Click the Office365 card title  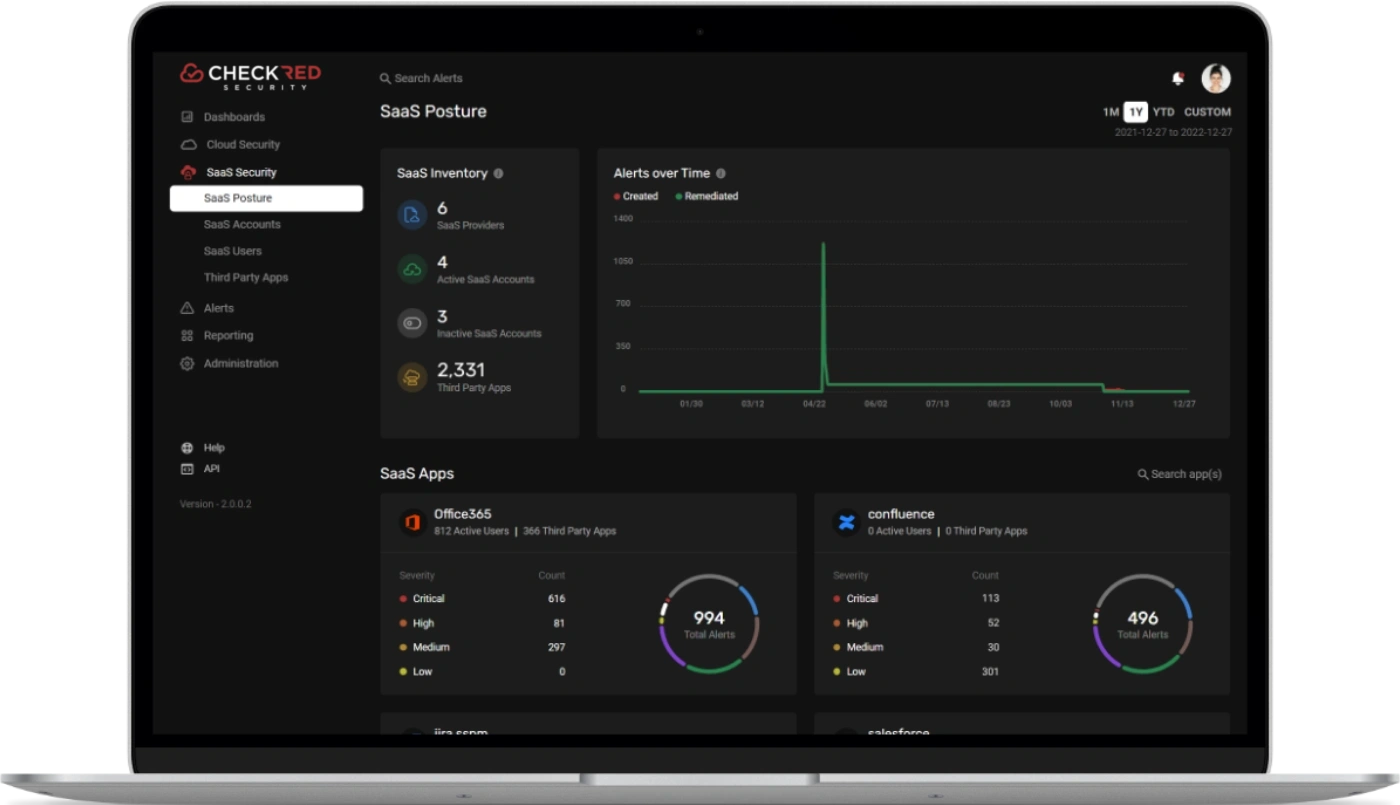click(x=463, y=514)
